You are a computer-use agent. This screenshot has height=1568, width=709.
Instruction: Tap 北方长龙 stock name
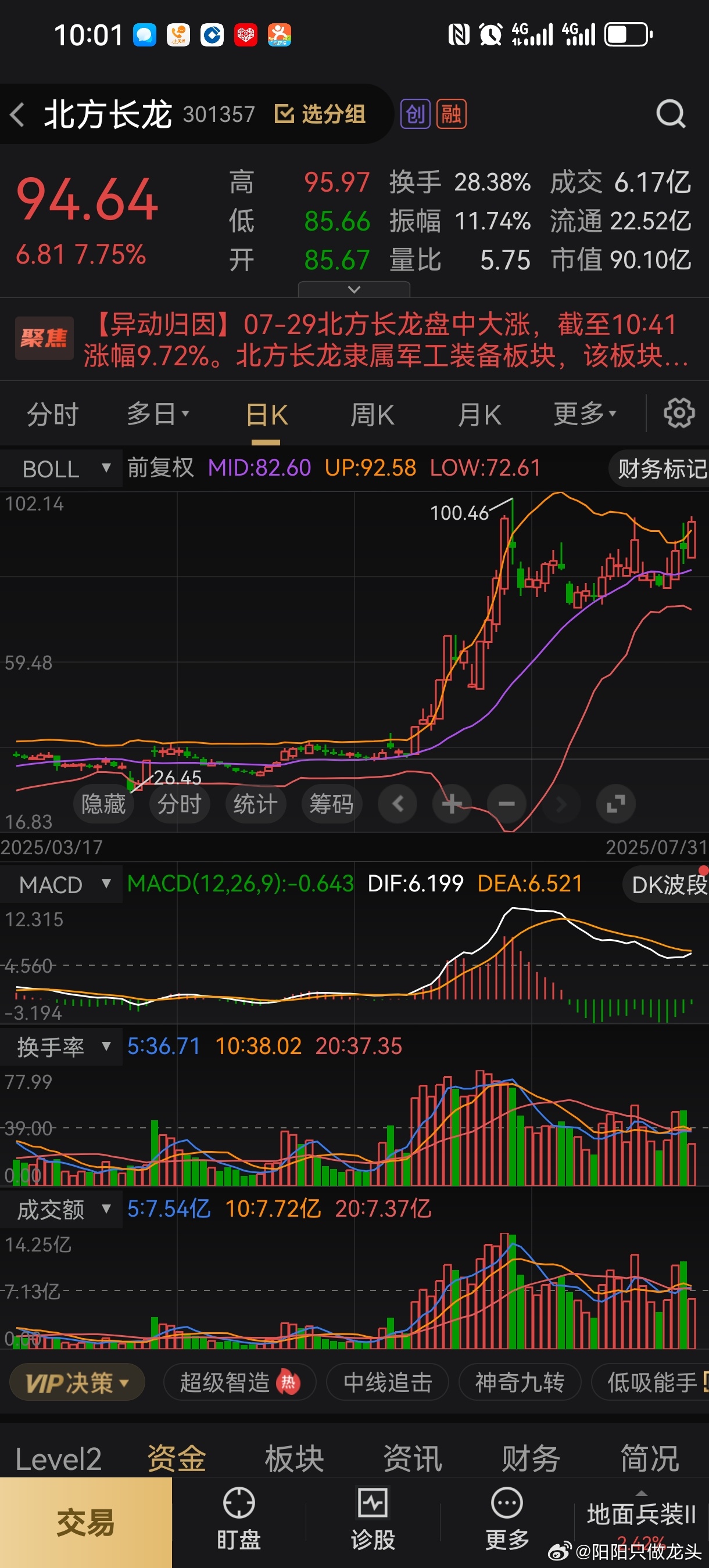(x=108, y=114)
